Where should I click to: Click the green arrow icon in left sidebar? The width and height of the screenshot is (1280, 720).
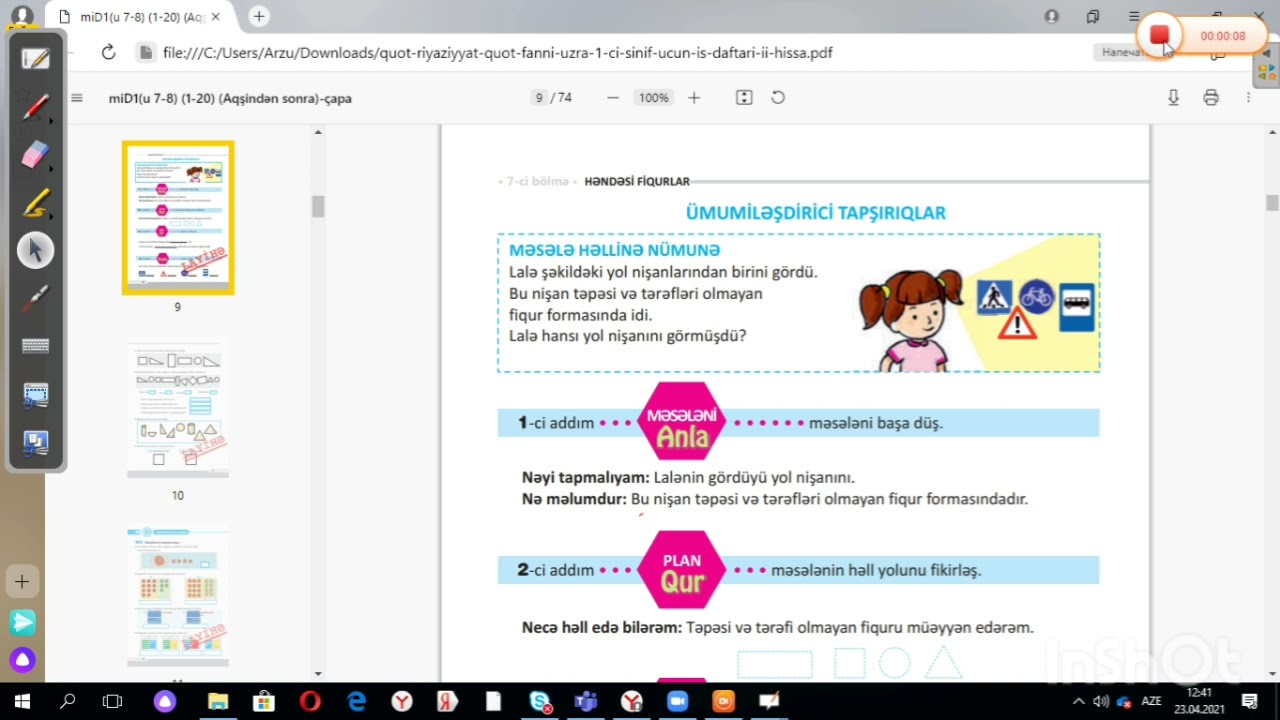click(22, 622)
